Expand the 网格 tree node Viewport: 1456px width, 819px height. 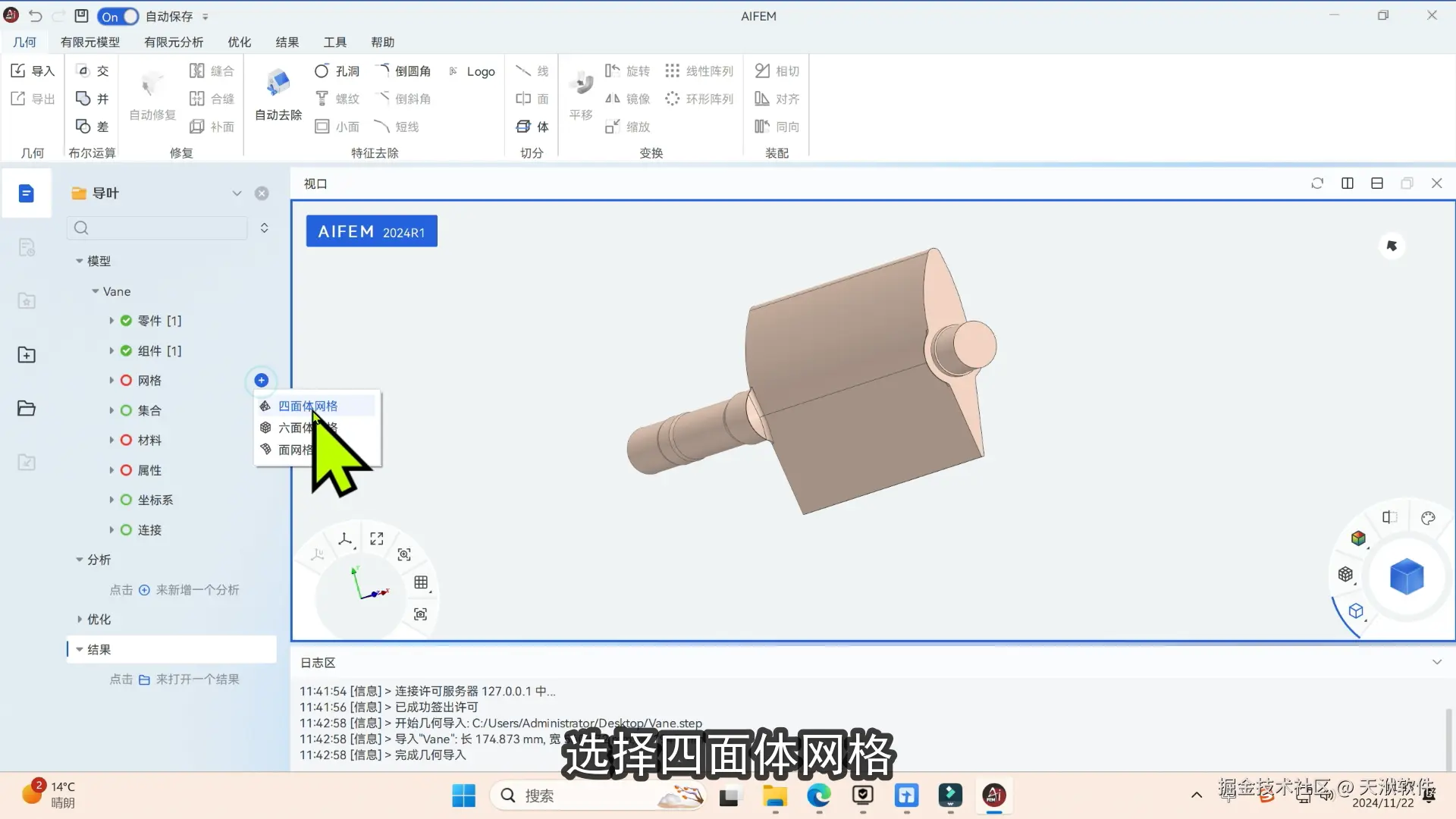(111, 381)
